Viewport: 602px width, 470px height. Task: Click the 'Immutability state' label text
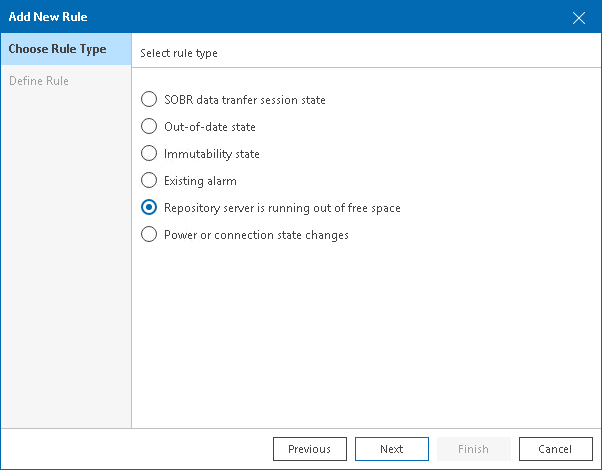pyautogui.click(x=212, y=154)
